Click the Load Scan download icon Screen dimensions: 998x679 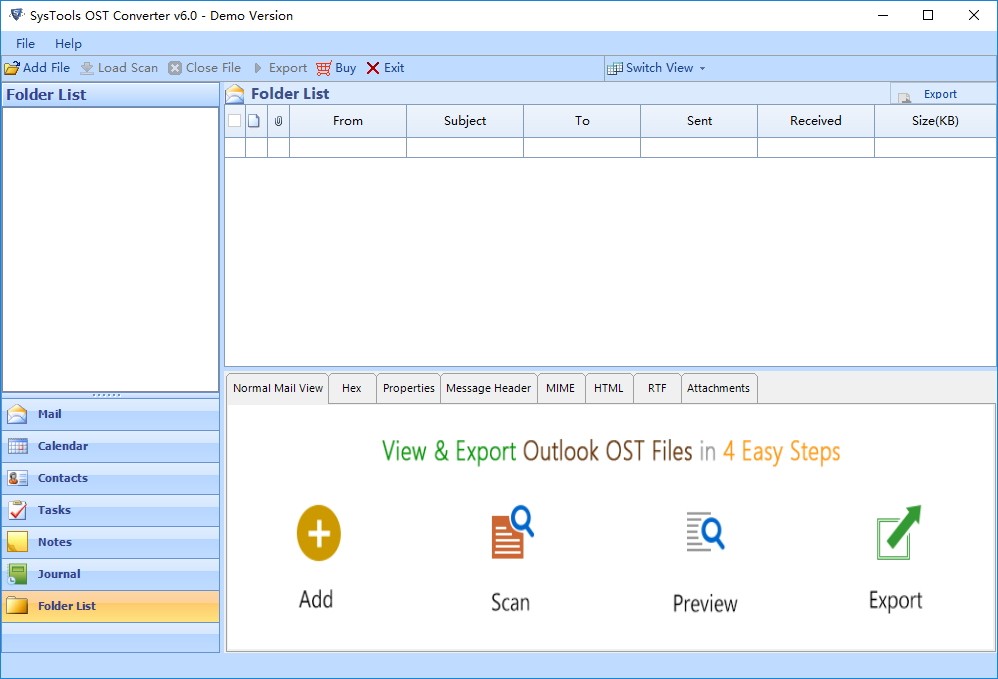coord(87,68)
